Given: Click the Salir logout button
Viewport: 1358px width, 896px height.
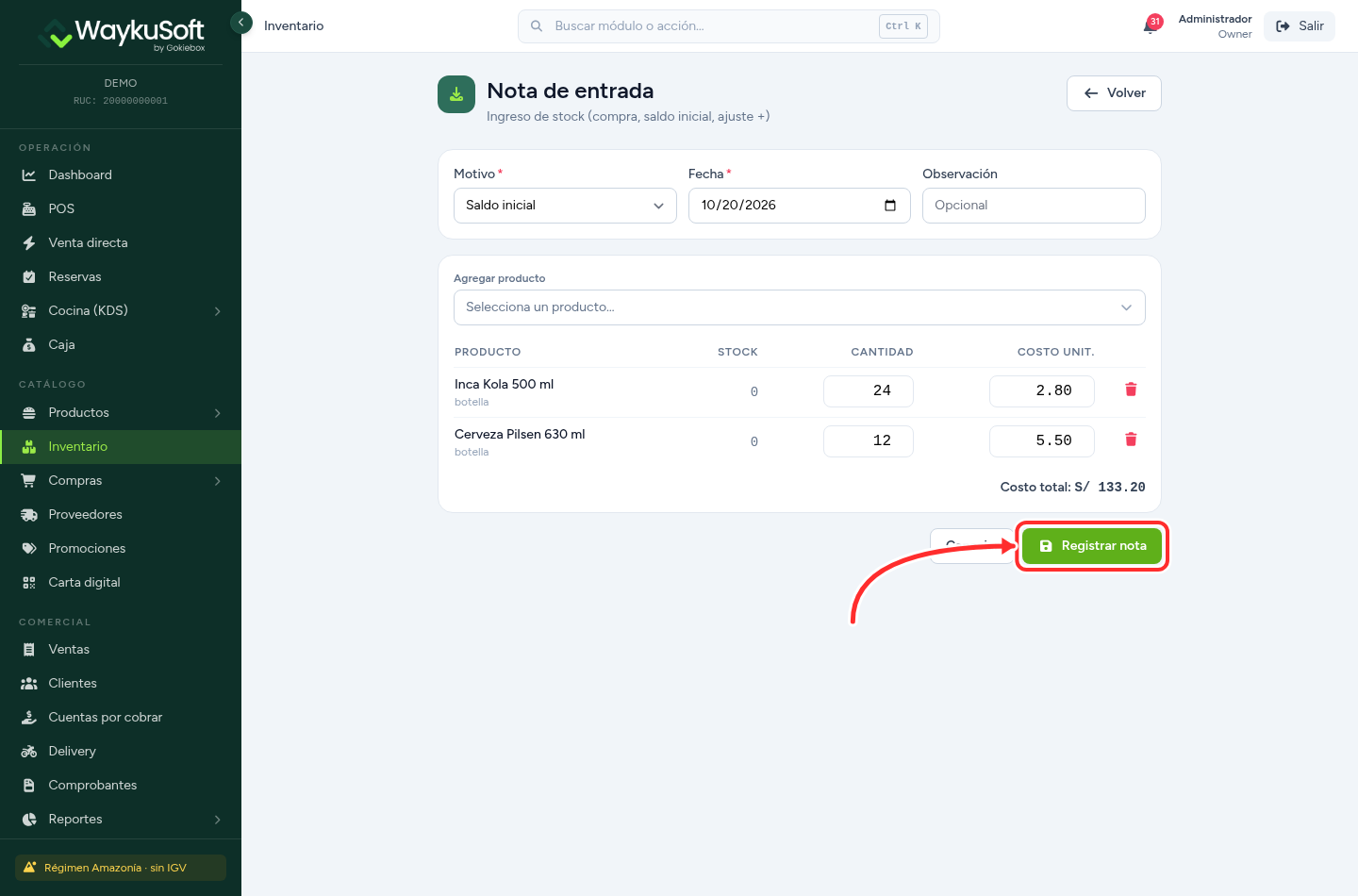Looking at the screenshot, I should pyautogui.click(x=1300, y=26).
